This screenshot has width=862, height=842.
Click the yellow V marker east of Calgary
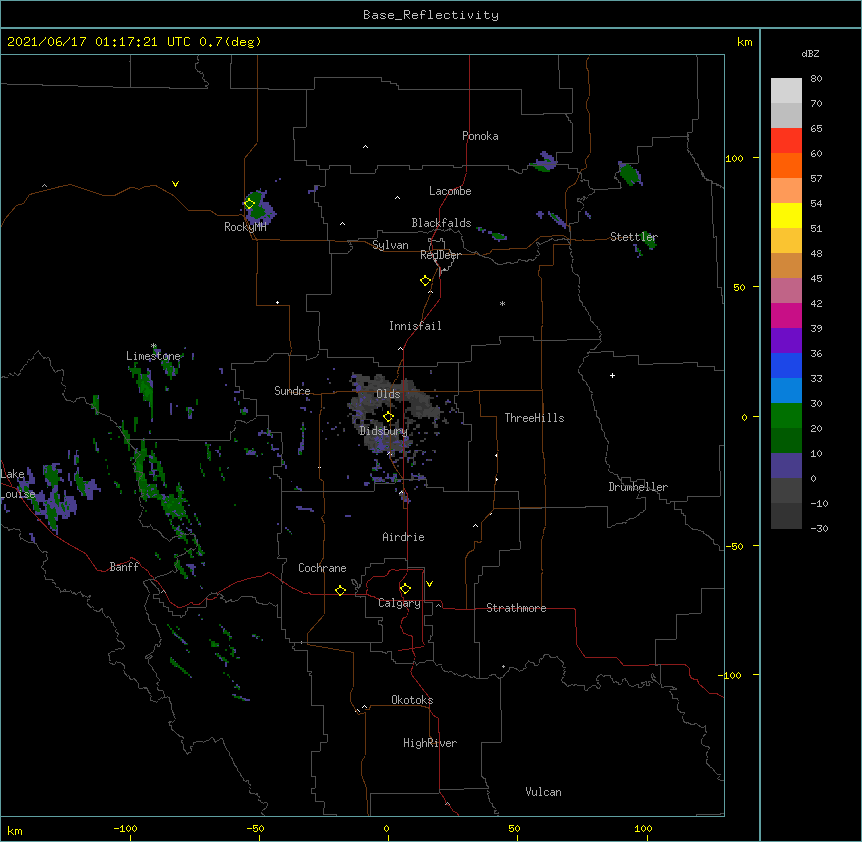tap(429, 584)
